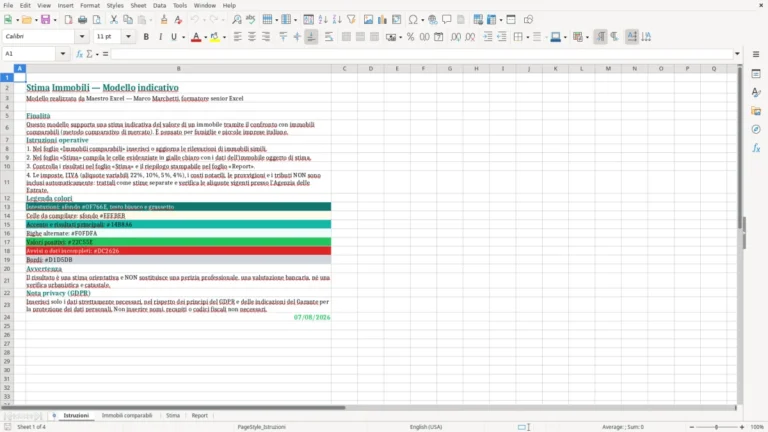This screenshot has width=768, height=432.
Task: Click the Sort Ascending icon
Action: (323, 20)
